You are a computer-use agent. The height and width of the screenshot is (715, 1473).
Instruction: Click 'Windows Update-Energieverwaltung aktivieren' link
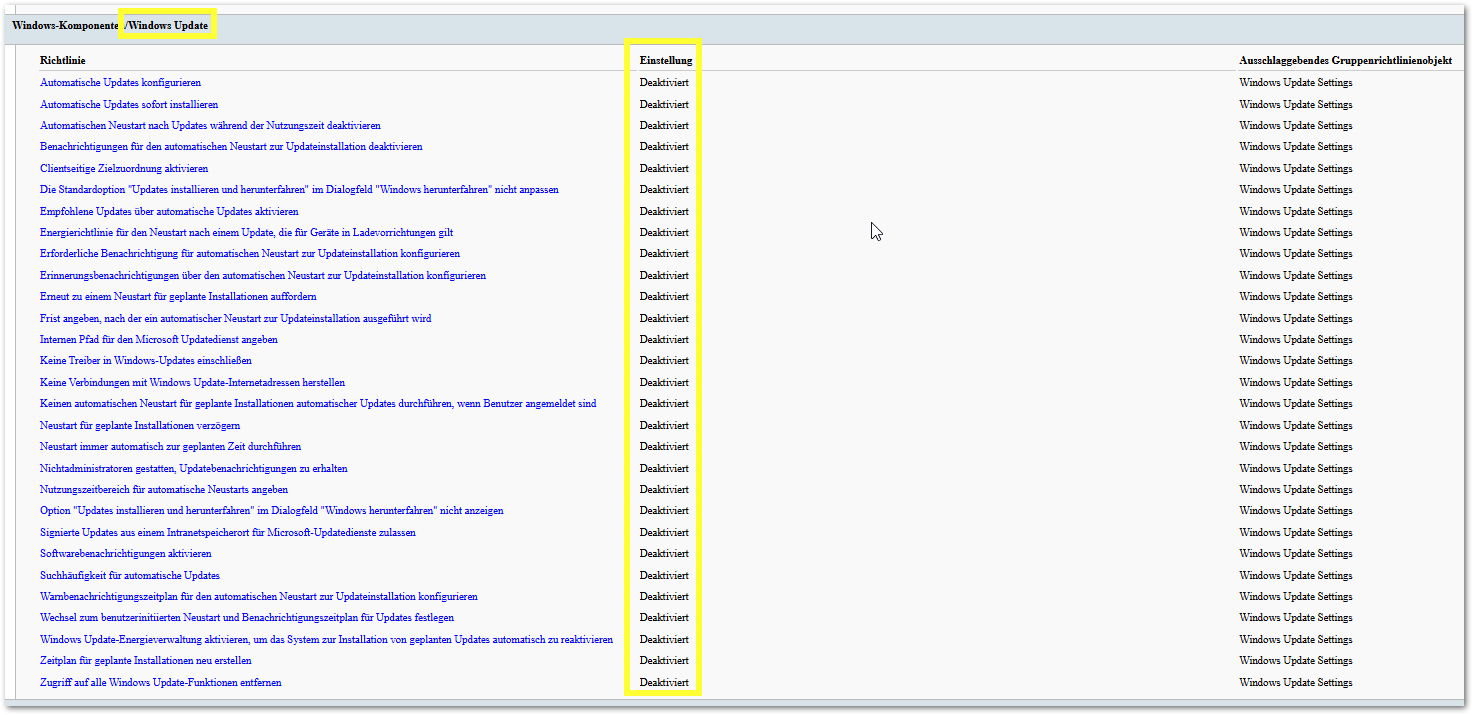[x=326, y=640]
